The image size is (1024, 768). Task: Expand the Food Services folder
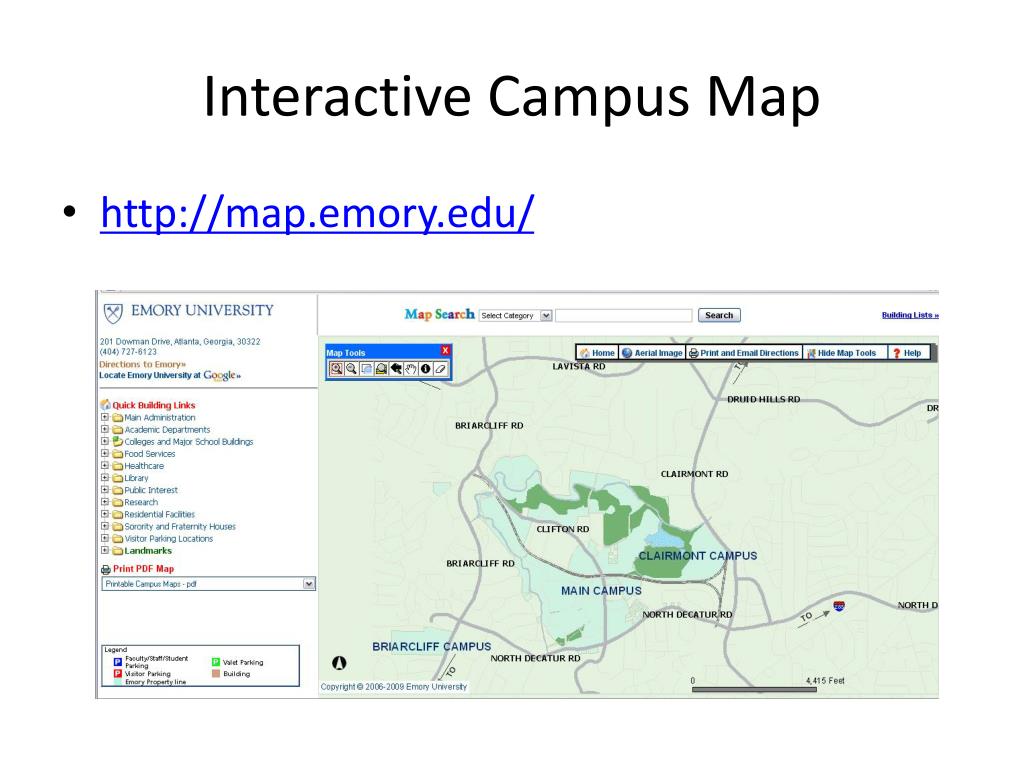point(104,453)
